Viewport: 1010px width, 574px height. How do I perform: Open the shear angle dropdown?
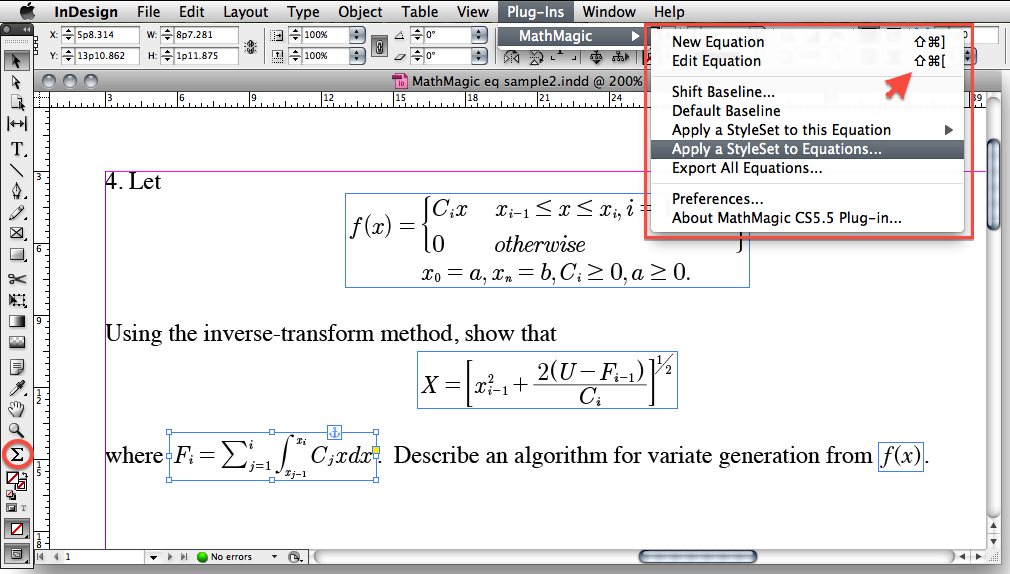coord(479,56)
